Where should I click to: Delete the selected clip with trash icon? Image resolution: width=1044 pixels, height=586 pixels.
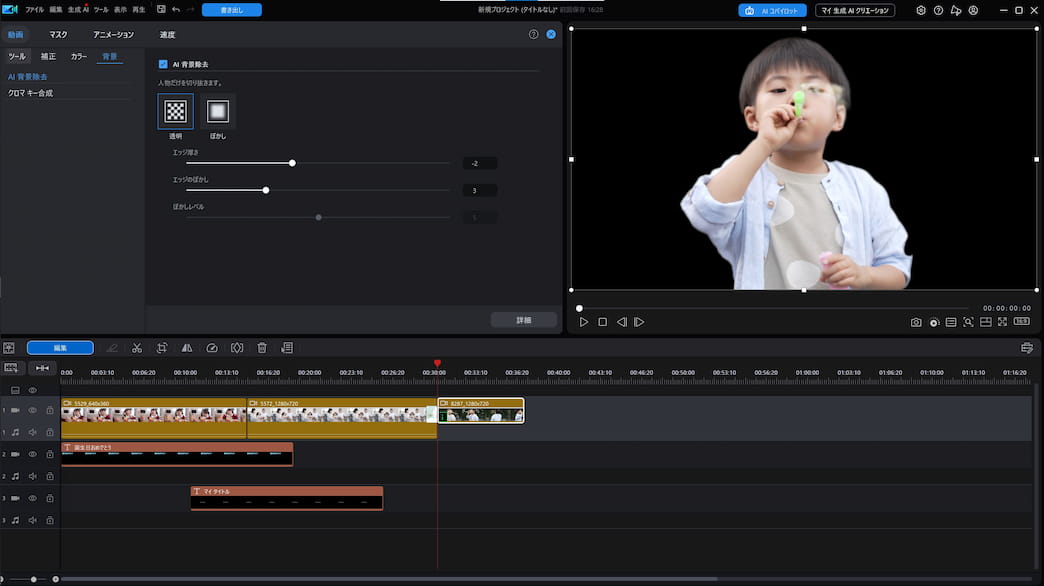coord(262,348)
